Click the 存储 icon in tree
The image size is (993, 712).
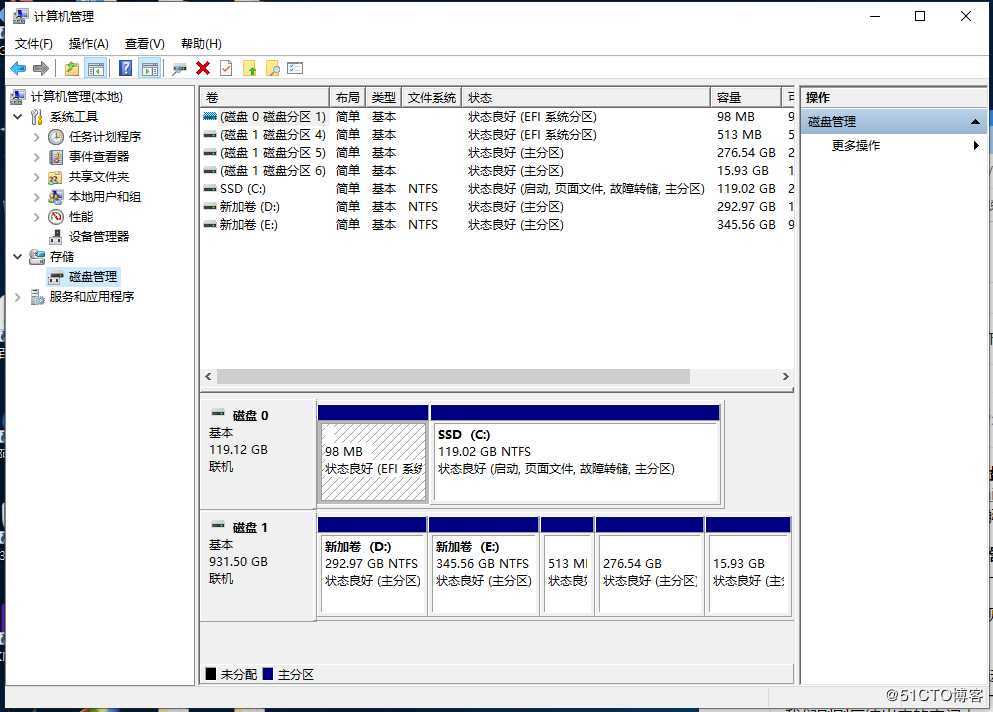37,257
